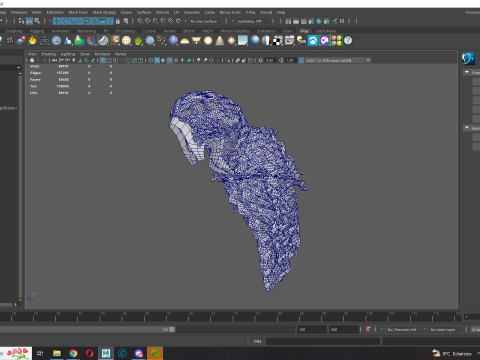480x360 pixels.
Task: Click the V-Ray frame buffer window icon
Action: (x=289, y=41)
